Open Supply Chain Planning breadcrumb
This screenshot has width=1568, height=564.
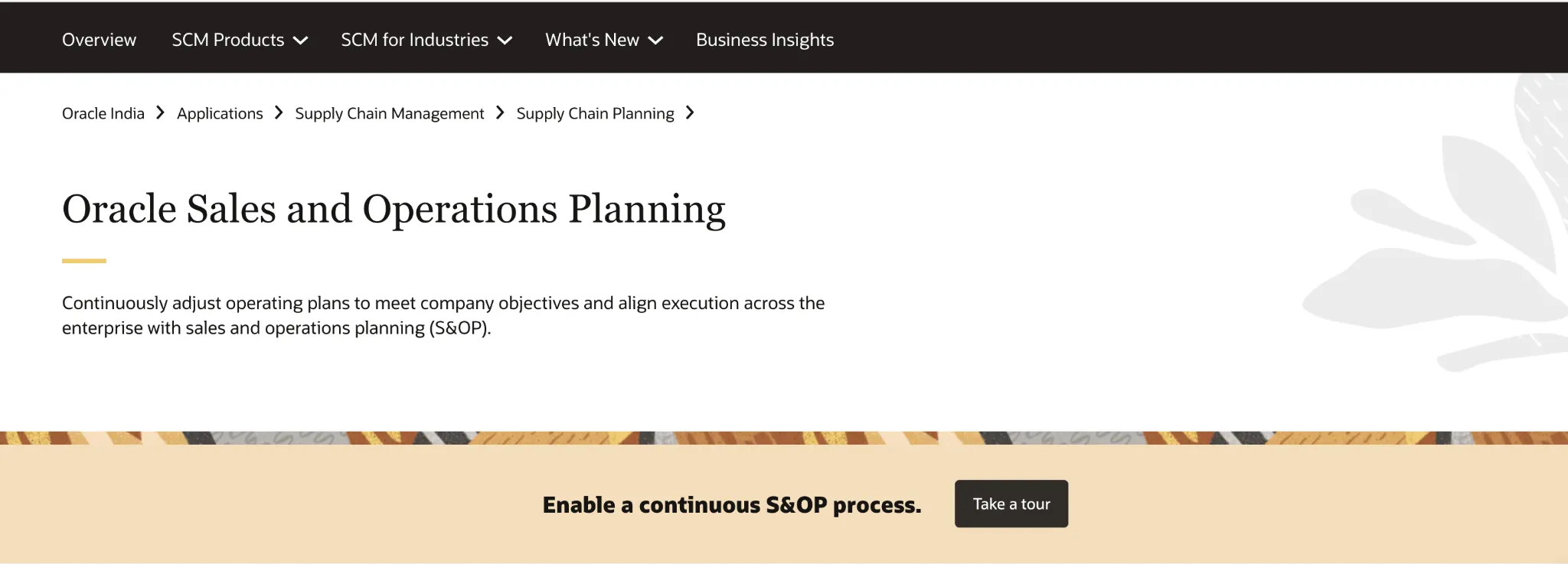596,113
